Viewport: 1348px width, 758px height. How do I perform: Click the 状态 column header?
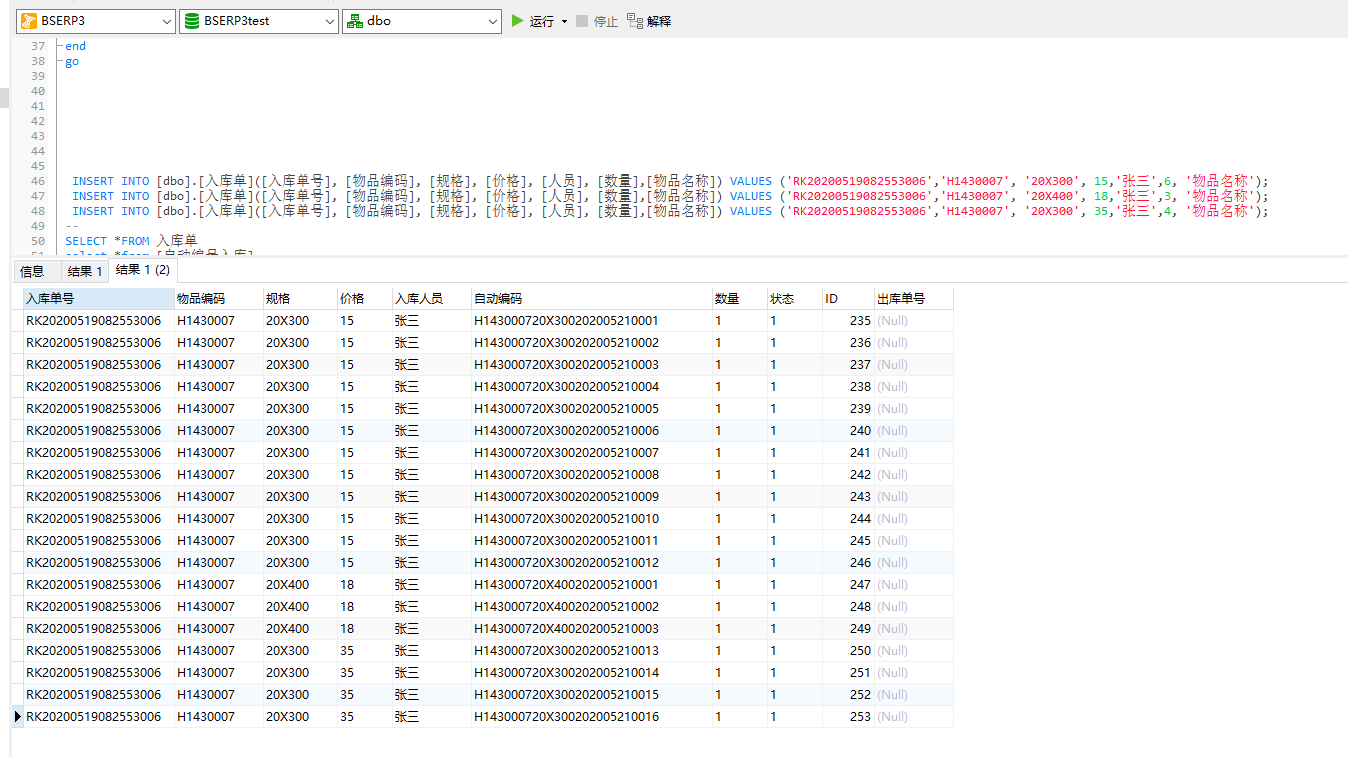tap(794, 298)
